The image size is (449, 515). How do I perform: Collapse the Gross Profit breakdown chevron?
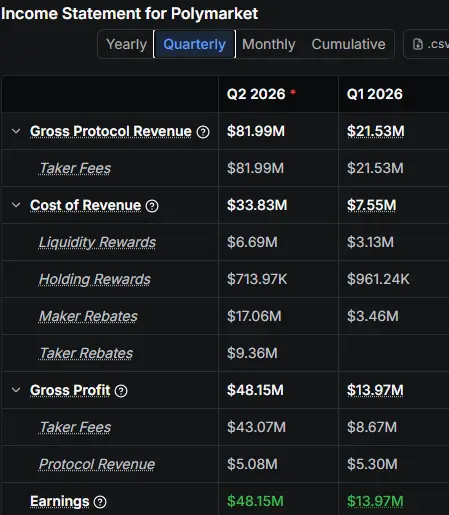(16, 390)
